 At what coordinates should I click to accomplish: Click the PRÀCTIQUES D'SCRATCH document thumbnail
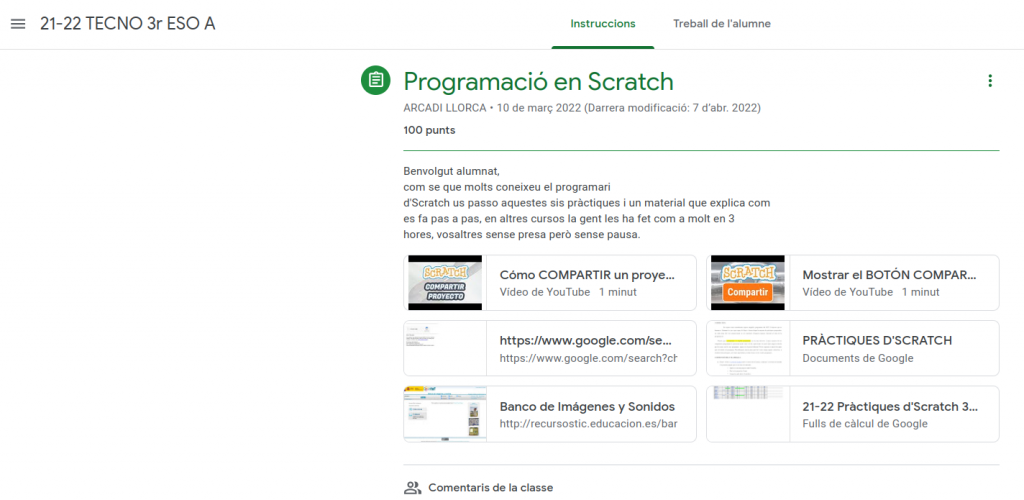748,348
